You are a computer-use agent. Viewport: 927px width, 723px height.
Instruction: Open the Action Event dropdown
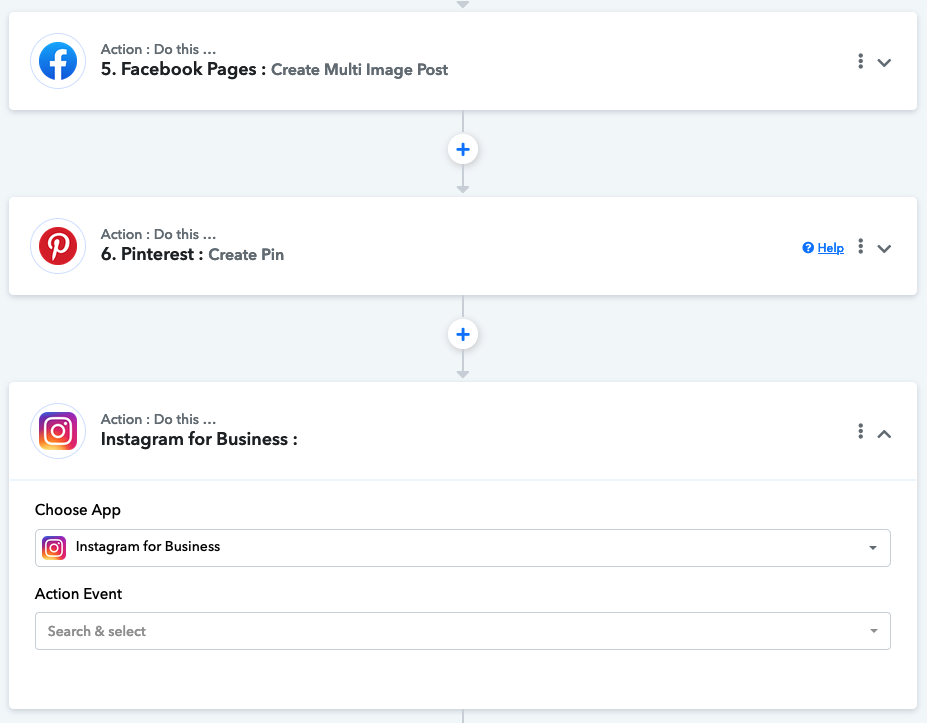point(463,631)
